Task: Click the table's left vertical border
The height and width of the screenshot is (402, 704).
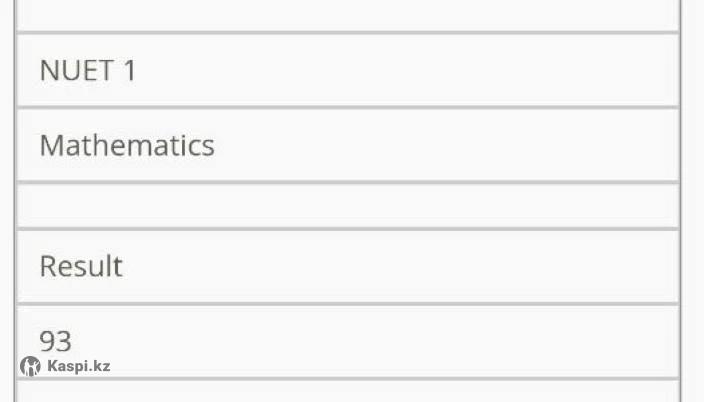Action: (x=16, y=200)
